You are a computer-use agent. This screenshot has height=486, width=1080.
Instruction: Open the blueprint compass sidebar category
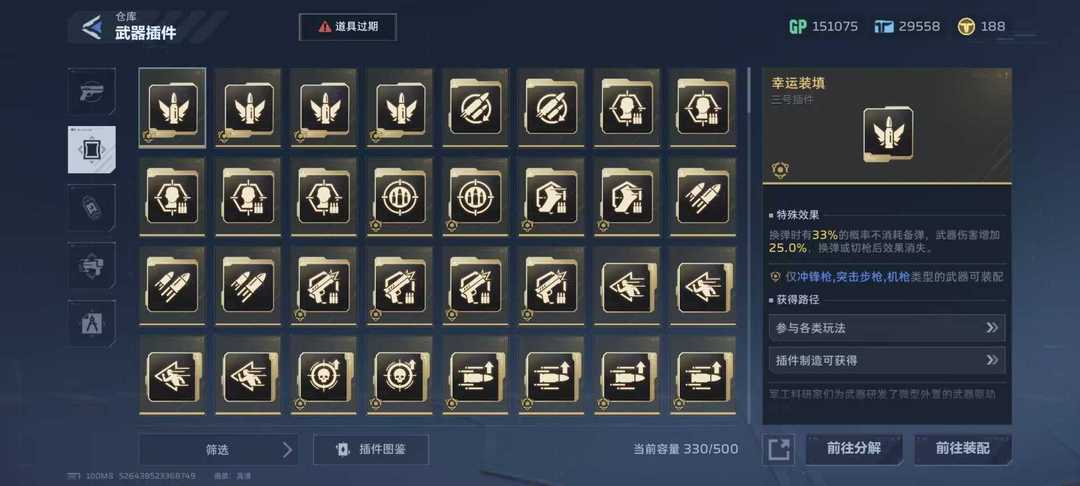[92, 324]
